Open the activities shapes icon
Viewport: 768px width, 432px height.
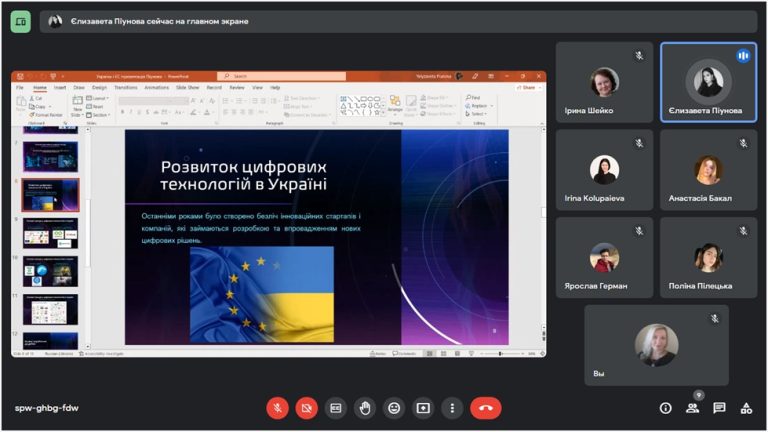tap(746, 408)
